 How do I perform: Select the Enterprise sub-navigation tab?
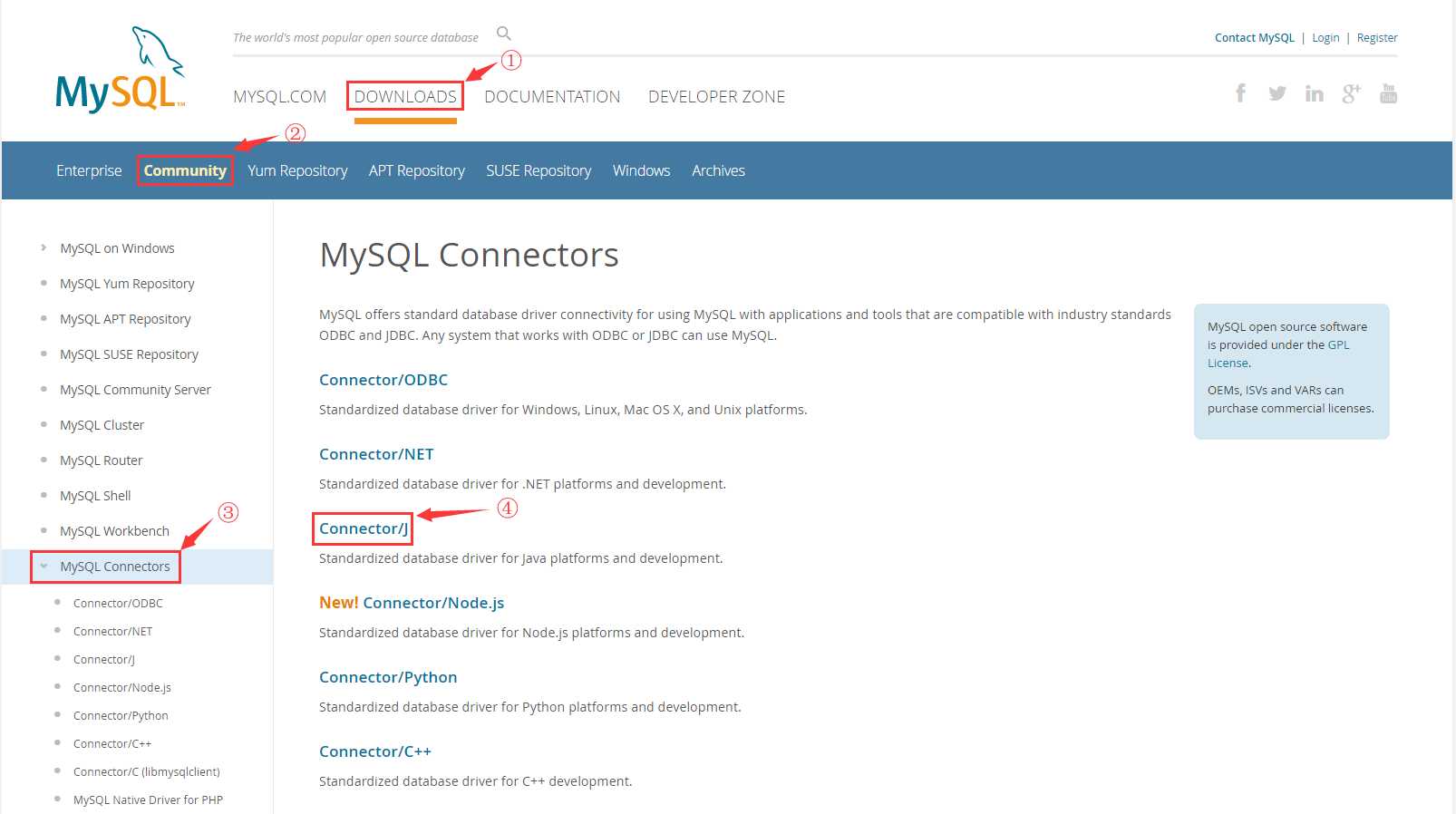(x=89, y=170)
